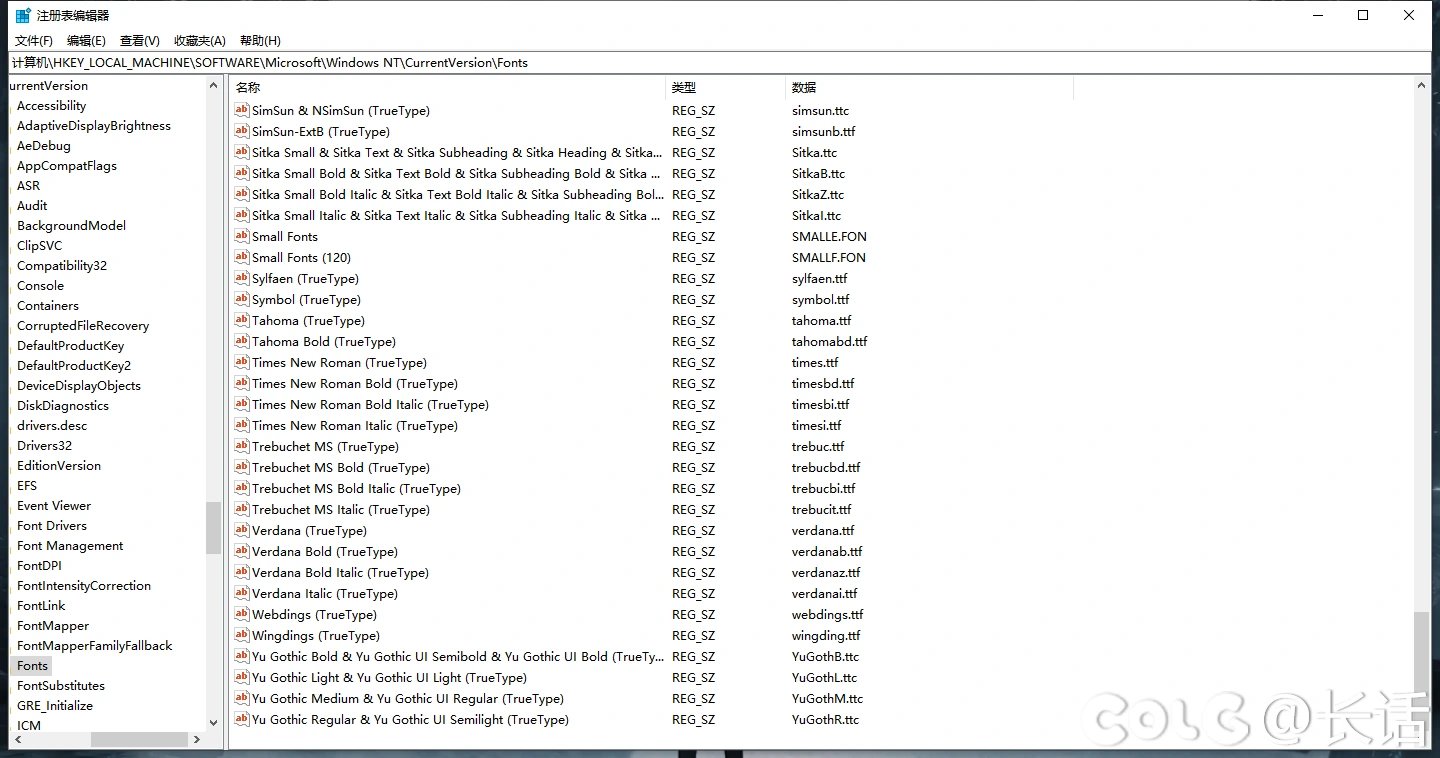Select the Accessibility key in the tree

(x=51, y=106)
